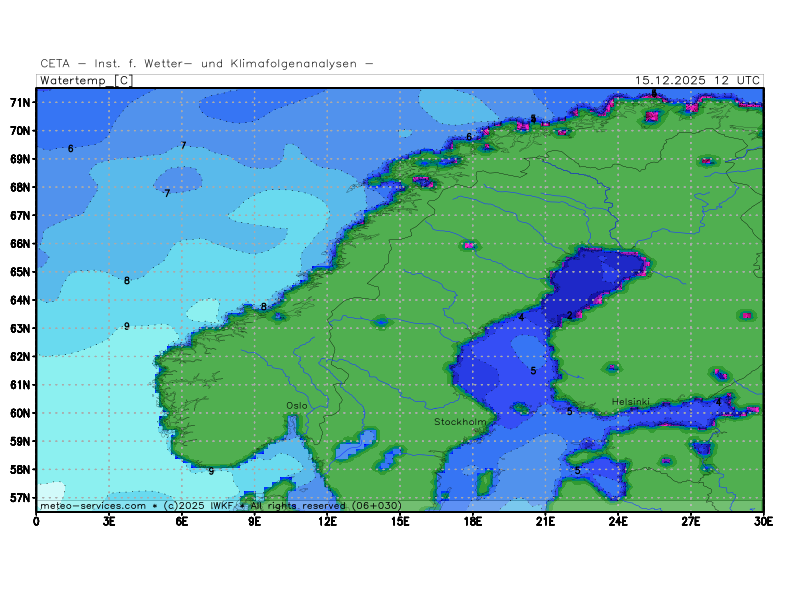Select the Helsinki label on the map

pyautogui.click(x=631, y=402)
